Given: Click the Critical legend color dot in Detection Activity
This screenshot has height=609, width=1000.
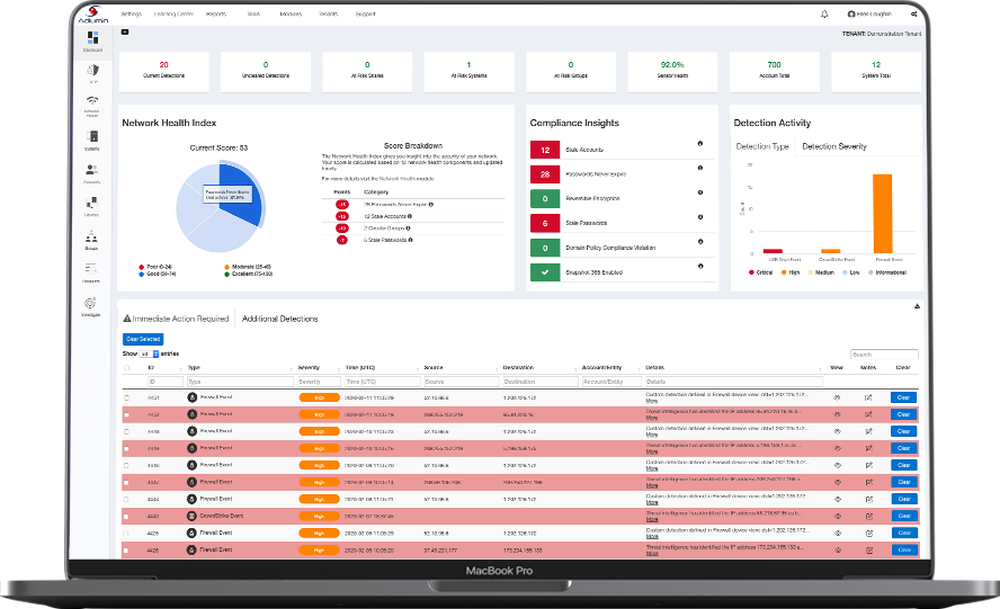Looking at the screenshot, I should click(750, 272).
